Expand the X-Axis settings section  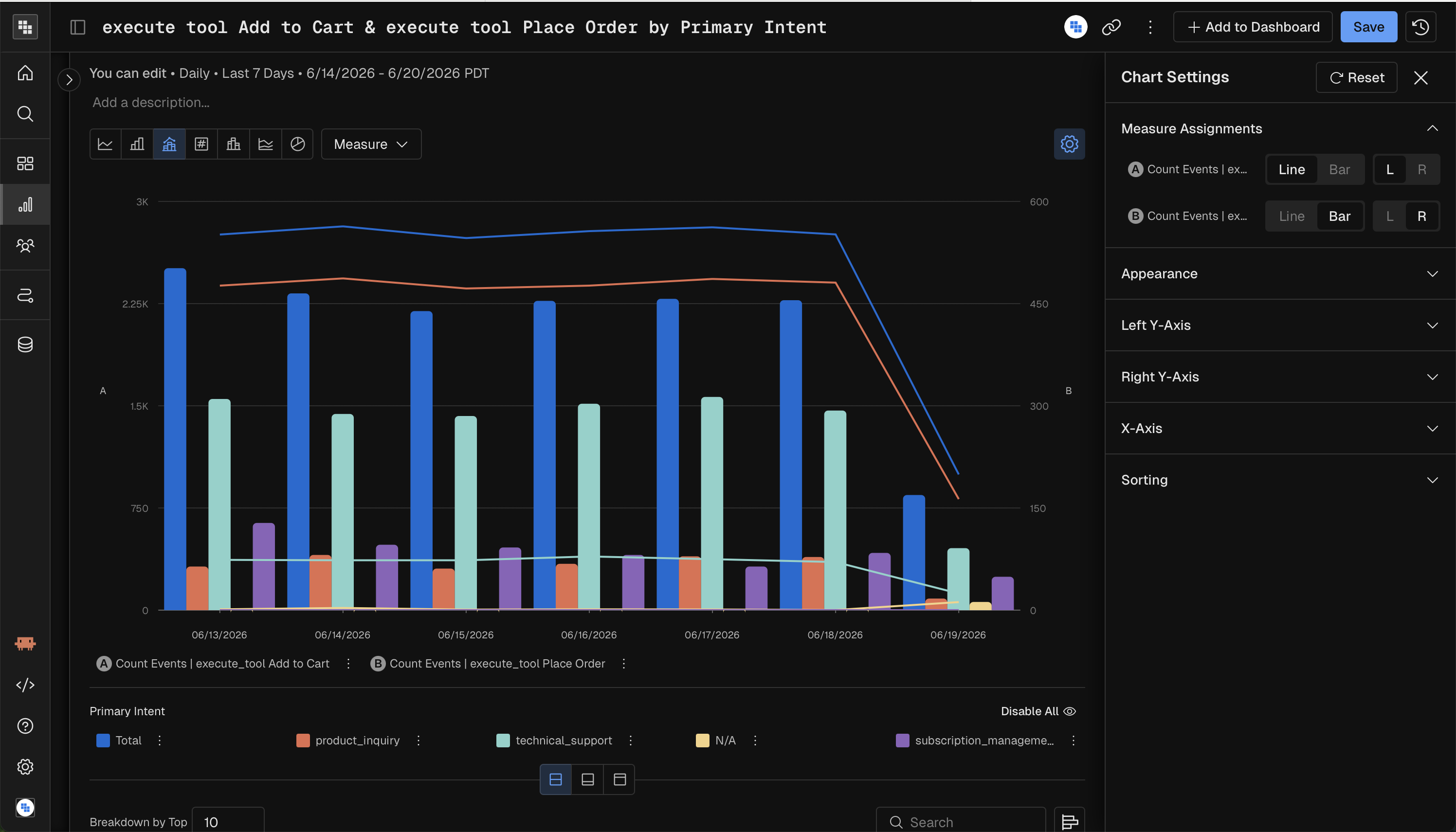[1280, 428]
